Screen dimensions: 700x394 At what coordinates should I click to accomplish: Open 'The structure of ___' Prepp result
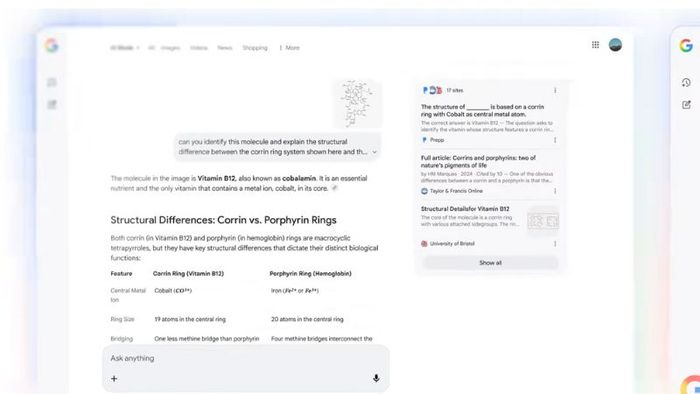click(482, 111)
